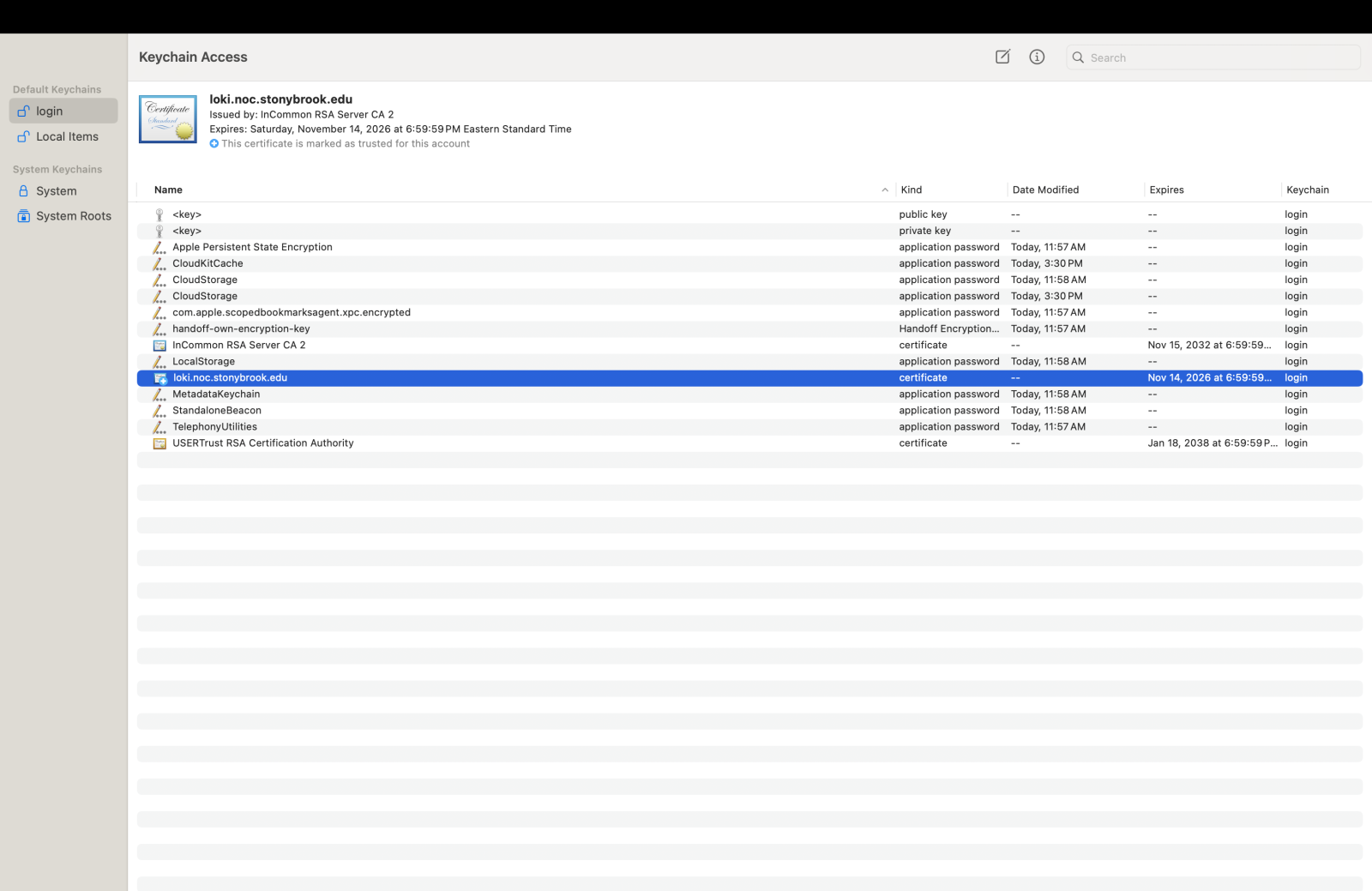Click the MetadataKeychain password icon
The width and height of the screenshot is (1372, 891).
(x=159, y=394)
